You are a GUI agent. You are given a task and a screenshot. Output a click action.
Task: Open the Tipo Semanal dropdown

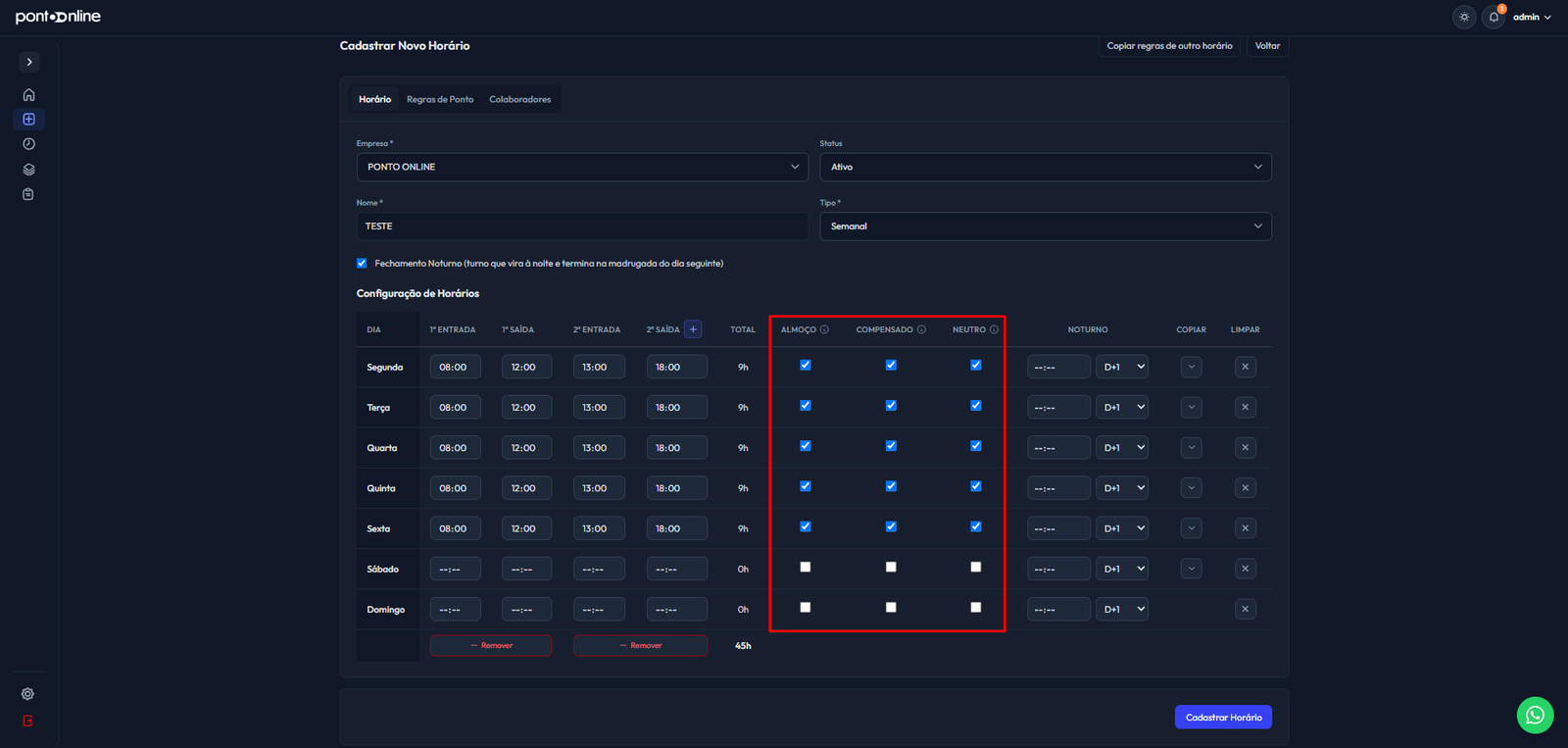[x=1046, y=226]
